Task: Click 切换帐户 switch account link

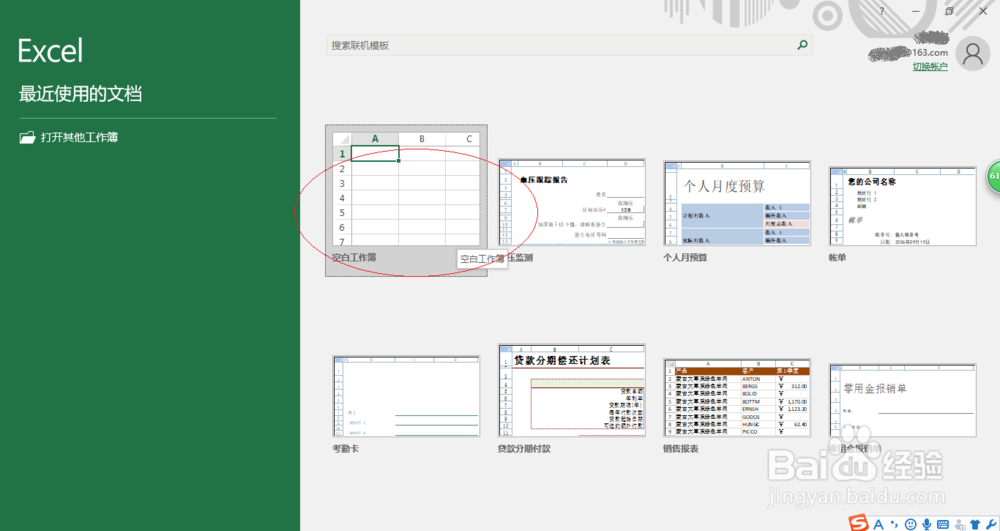Action: (x=930, y=66)
